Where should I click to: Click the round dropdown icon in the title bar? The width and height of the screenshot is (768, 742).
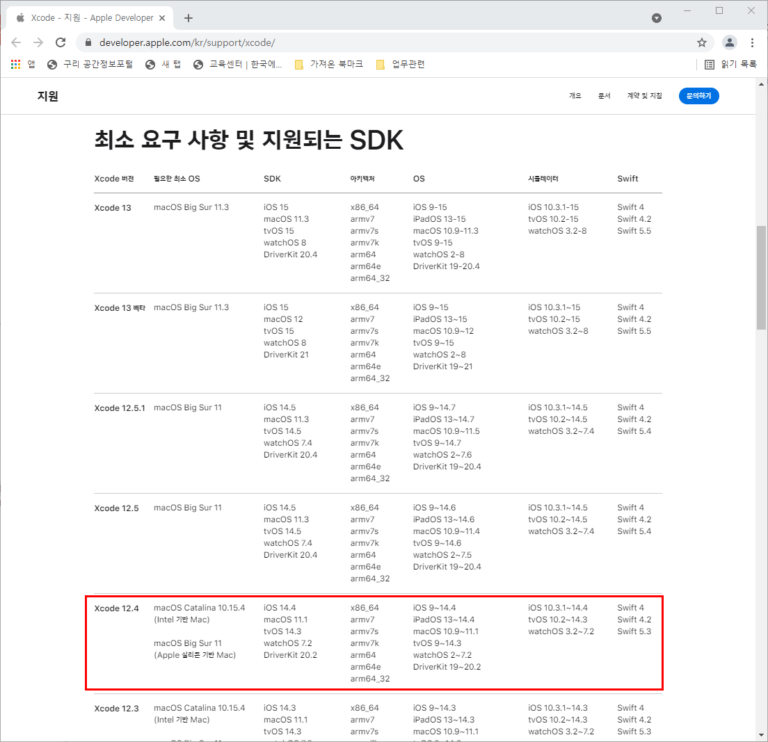656,18
